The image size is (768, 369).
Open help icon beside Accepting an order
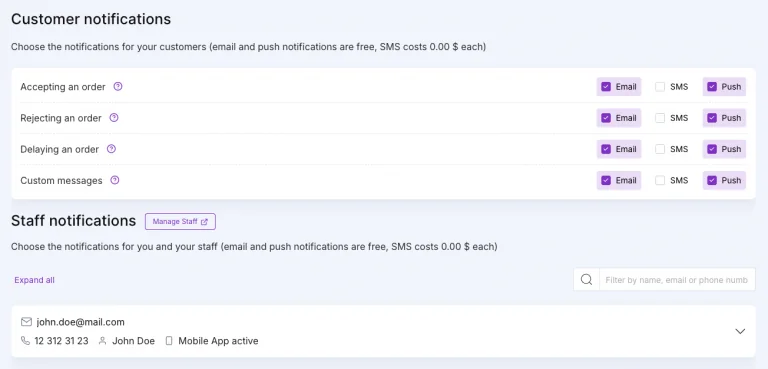118,87
